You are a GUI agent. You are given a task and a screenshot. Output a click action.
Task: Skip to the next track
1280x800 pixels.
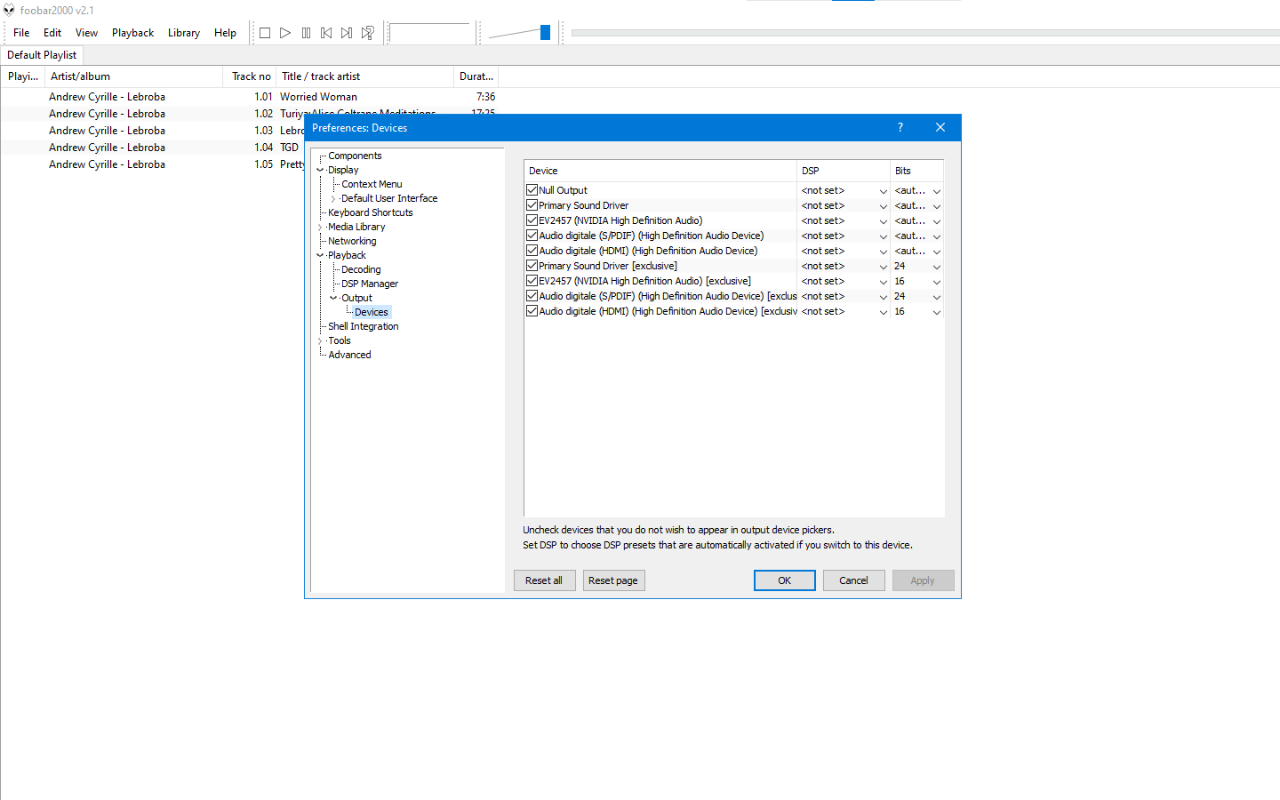346,33
